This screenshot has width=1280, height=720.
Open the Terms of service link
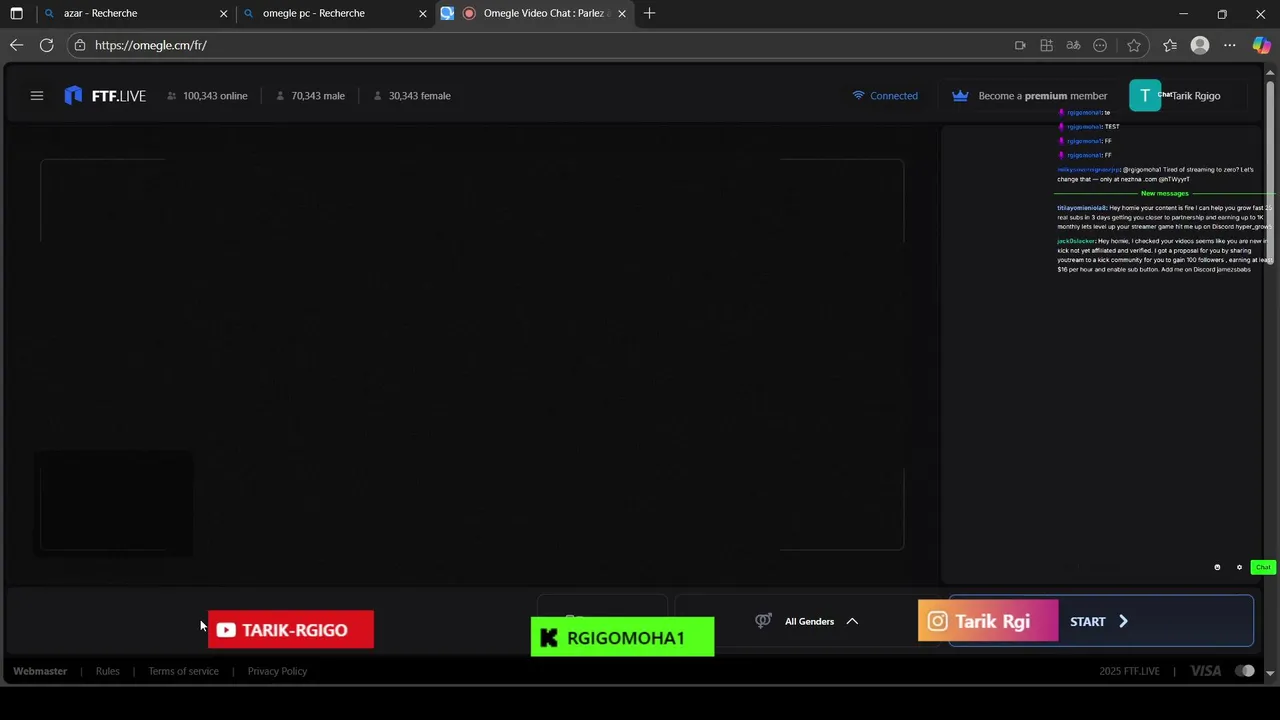click(183, 671)
